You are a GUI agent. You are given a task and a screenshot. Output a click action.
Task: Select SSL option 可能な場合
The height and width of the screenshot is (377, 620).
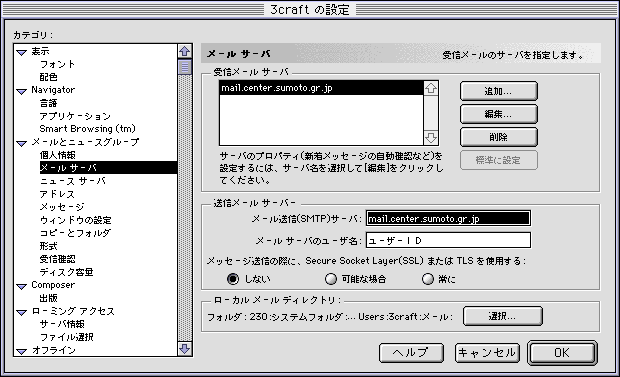(x=331, y=279)
